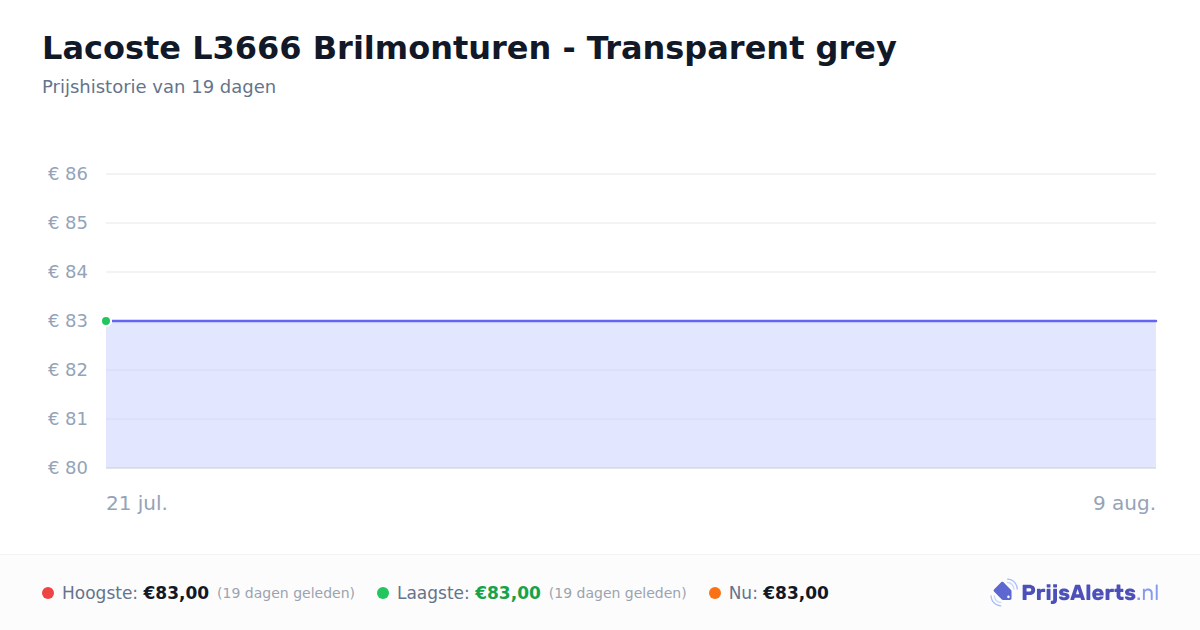Click the orange Nu indicator dot
Viewport: 1200px width, 630px height.
[715, 593]
